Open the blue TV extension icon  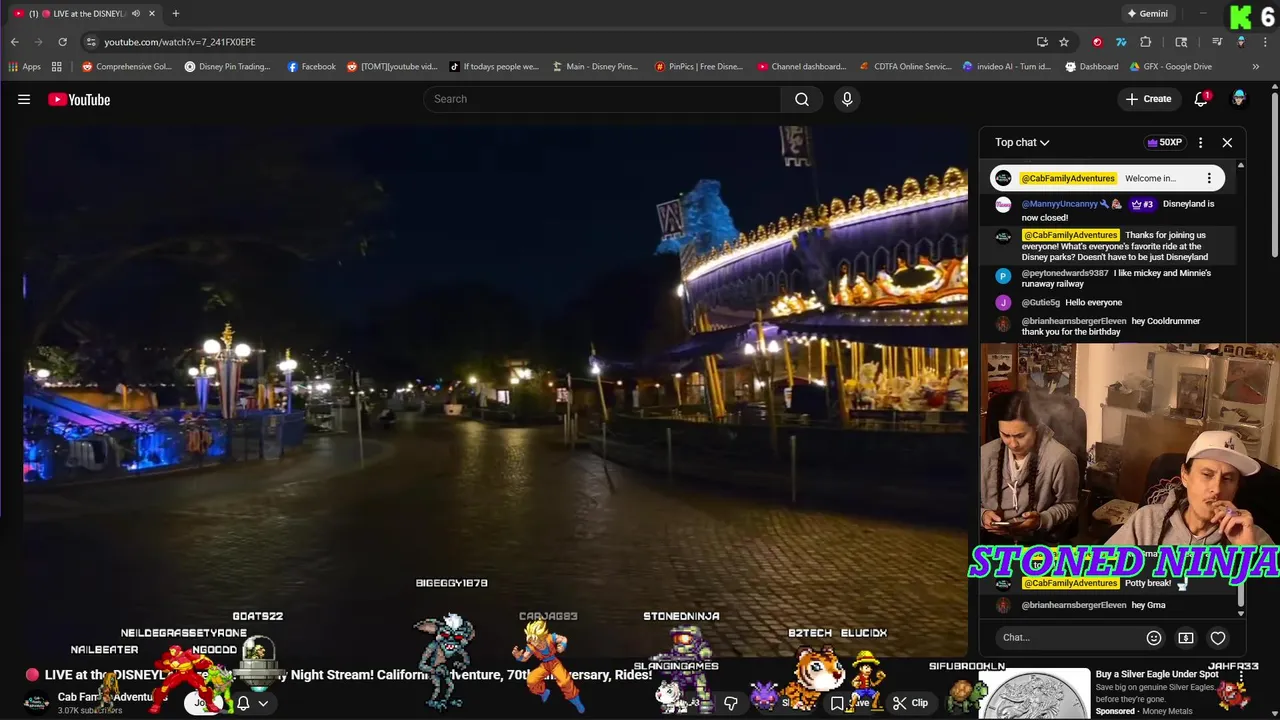pyautogui.click(x=1121, y=42)
